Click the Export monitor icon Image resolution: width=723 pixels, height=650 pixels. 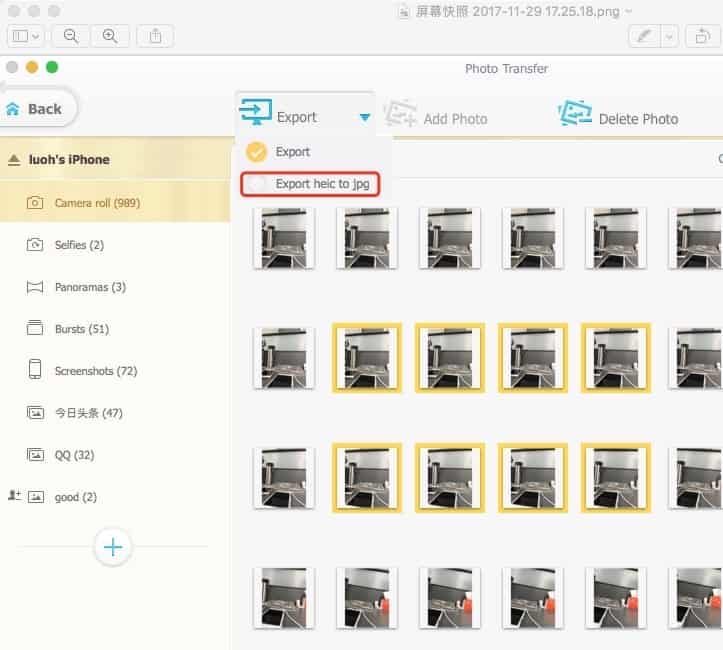(x=256, y=112)
